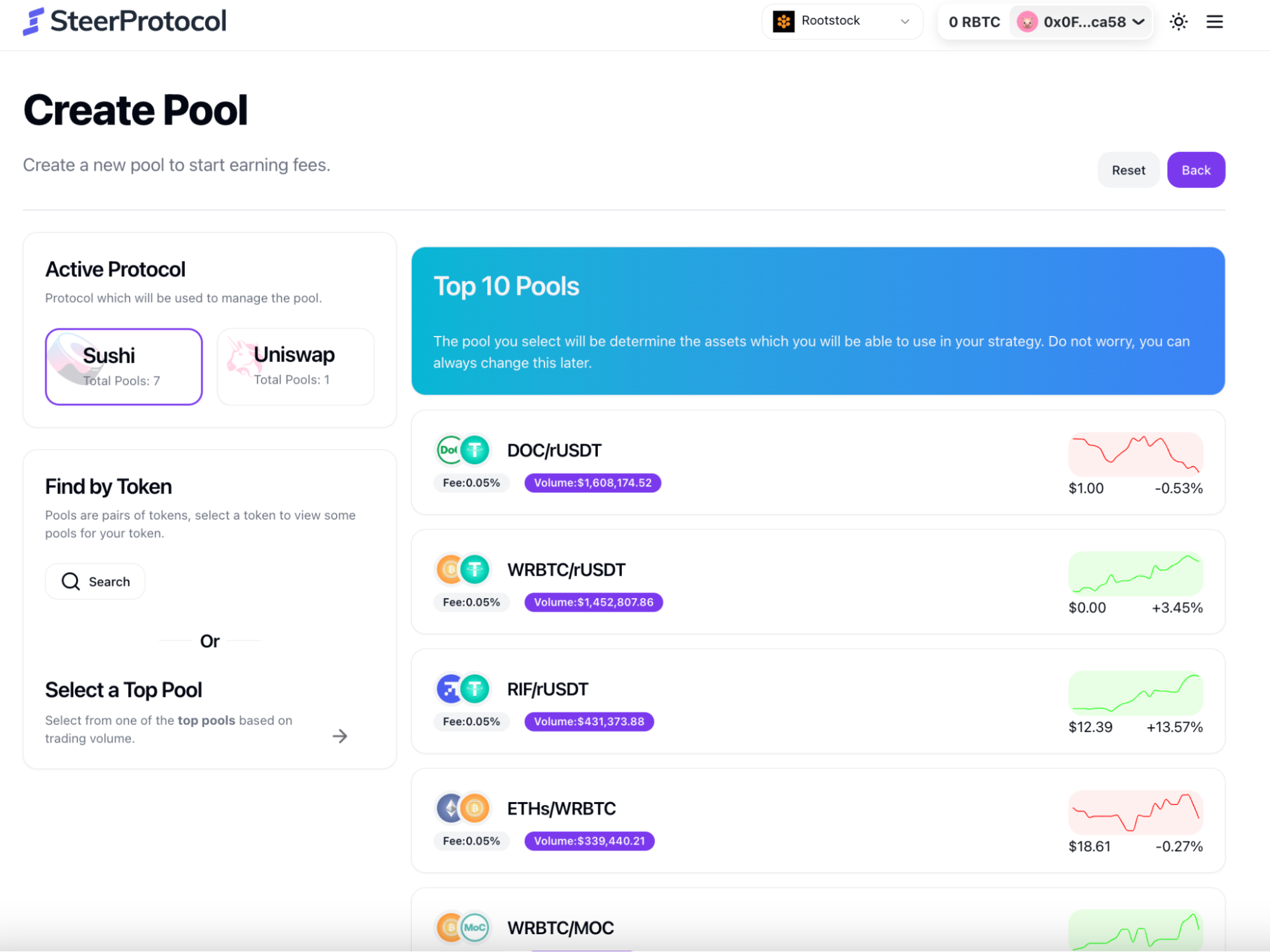
Task: Select Sushi as active protocol
Action: 124,366
